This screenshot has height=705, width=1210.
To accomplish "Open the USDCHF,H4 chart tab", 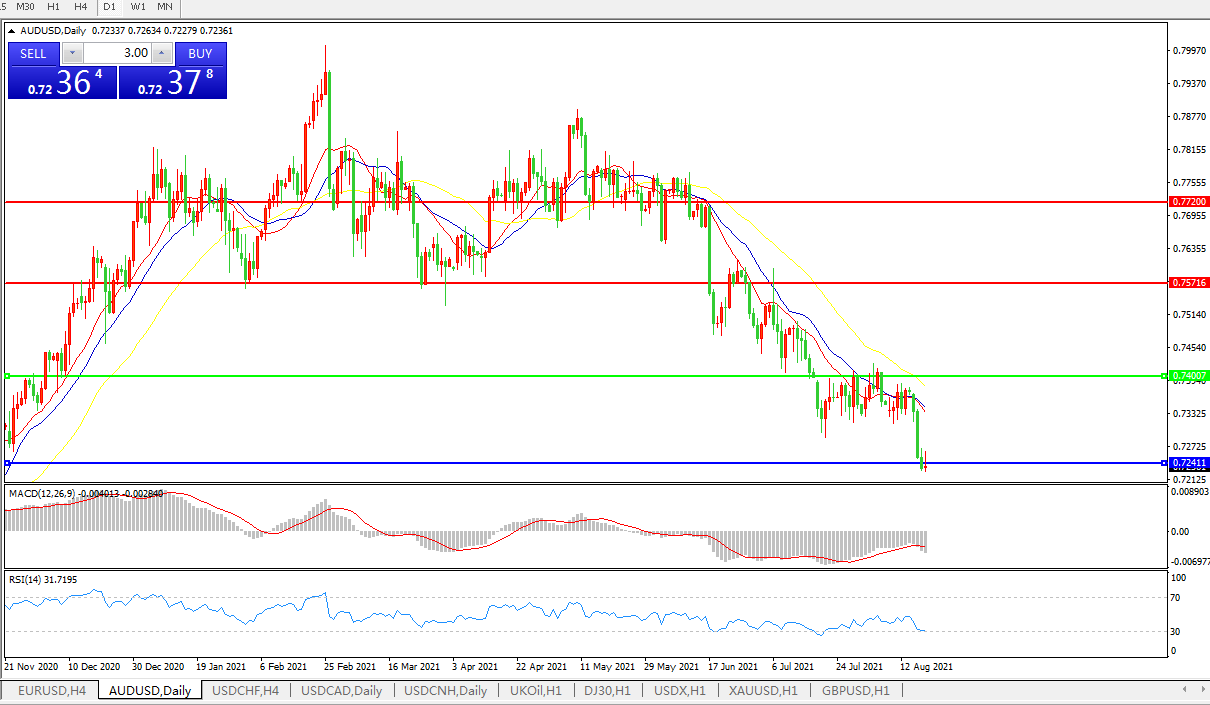I will tap(245, 691).
